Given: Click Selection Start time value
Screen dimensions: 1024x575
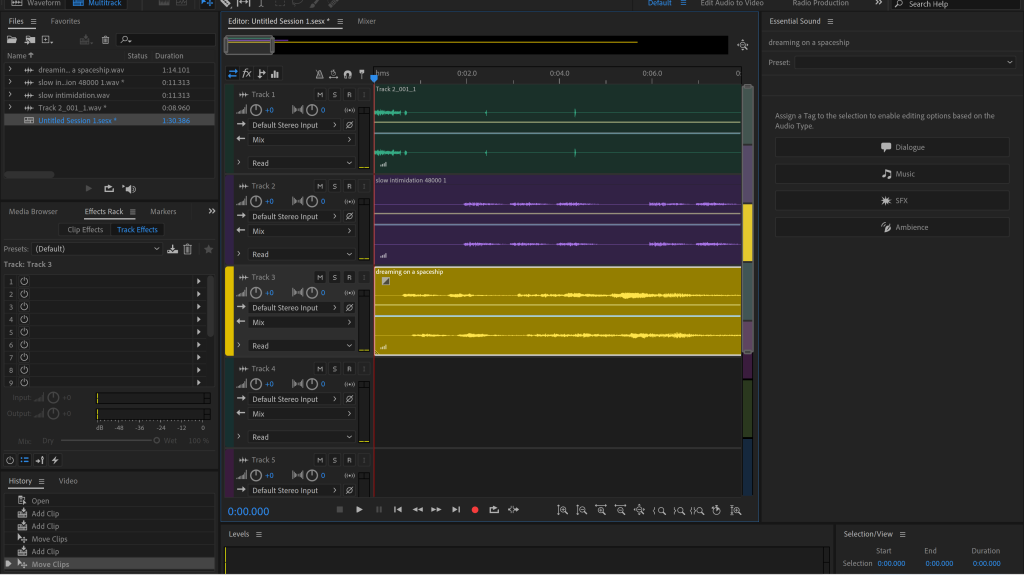Looking at the screenshot, I should (x=891, y=564).
